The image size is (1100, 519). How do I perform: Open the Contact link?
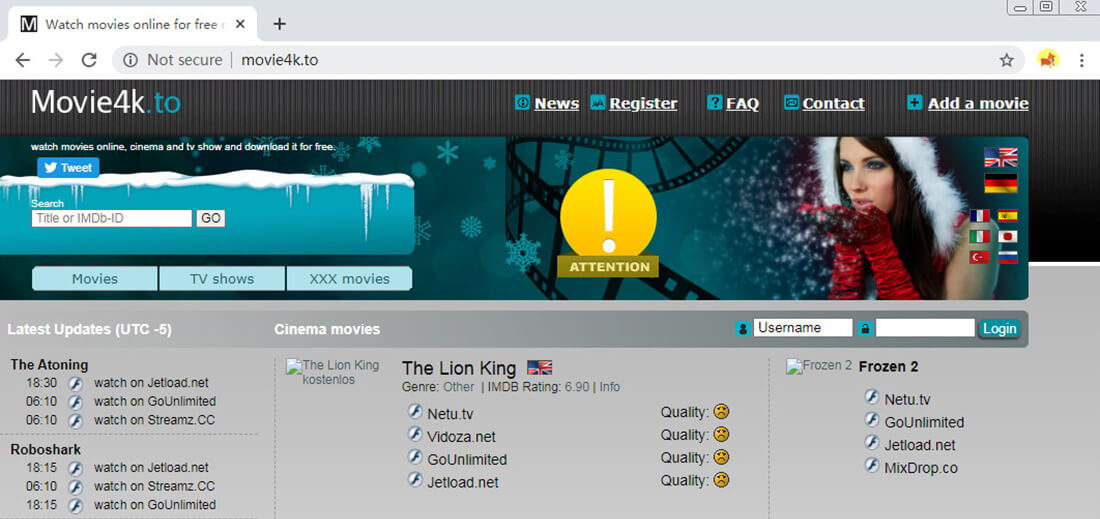tap(833, 104)
